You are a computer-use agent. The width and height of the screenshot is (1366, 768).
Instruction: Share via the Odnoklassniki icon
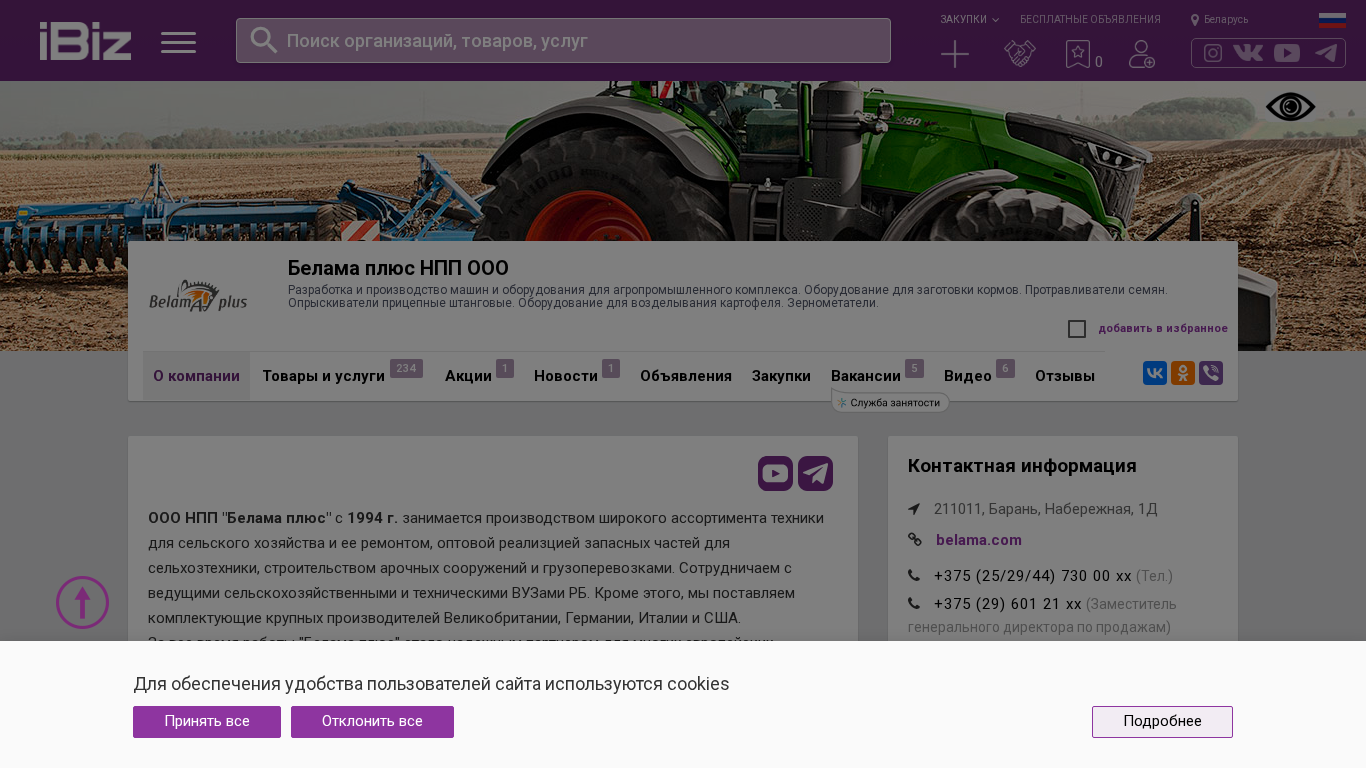[1183, 373]
